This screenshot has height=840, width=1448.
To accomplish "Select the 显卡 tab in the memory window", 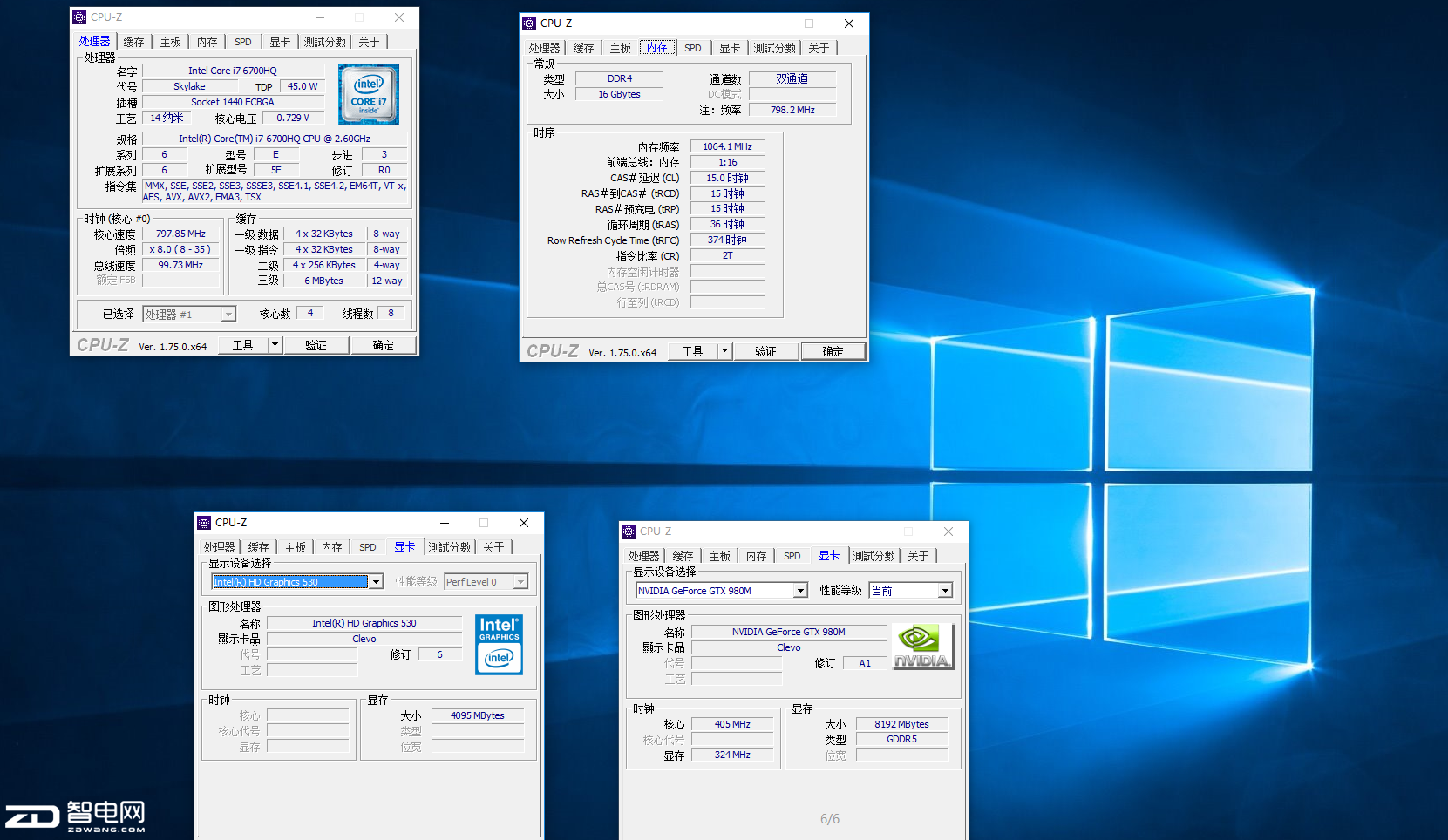I will (x=730, y=48).
